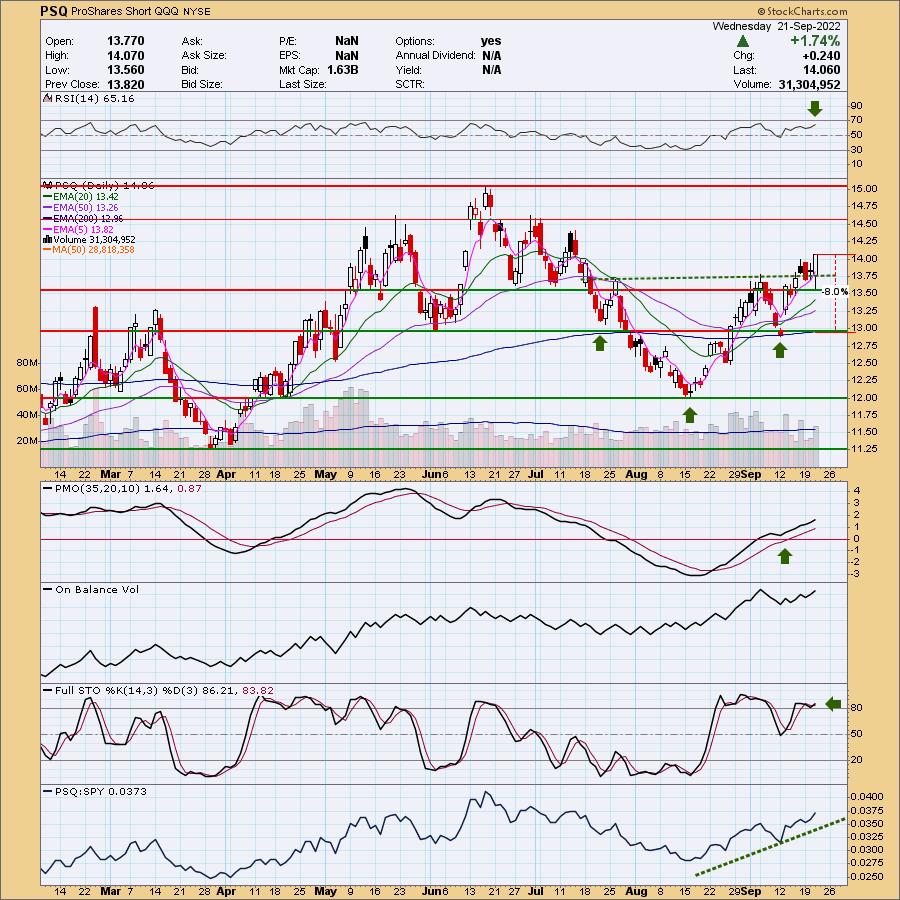Click the 'Last Size:' label
Viewport: 900px width, 900px height.
point(302,84)
